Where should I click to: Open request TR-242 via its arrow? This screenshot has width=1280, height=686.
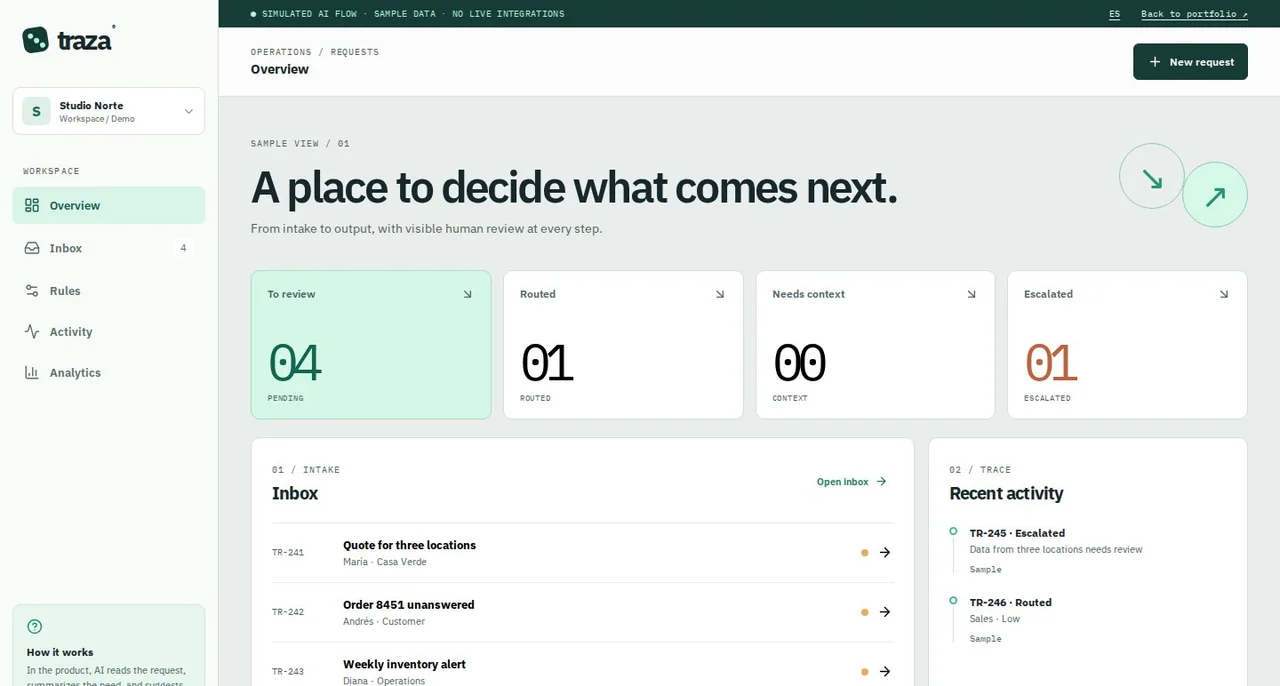coord(885,612)
